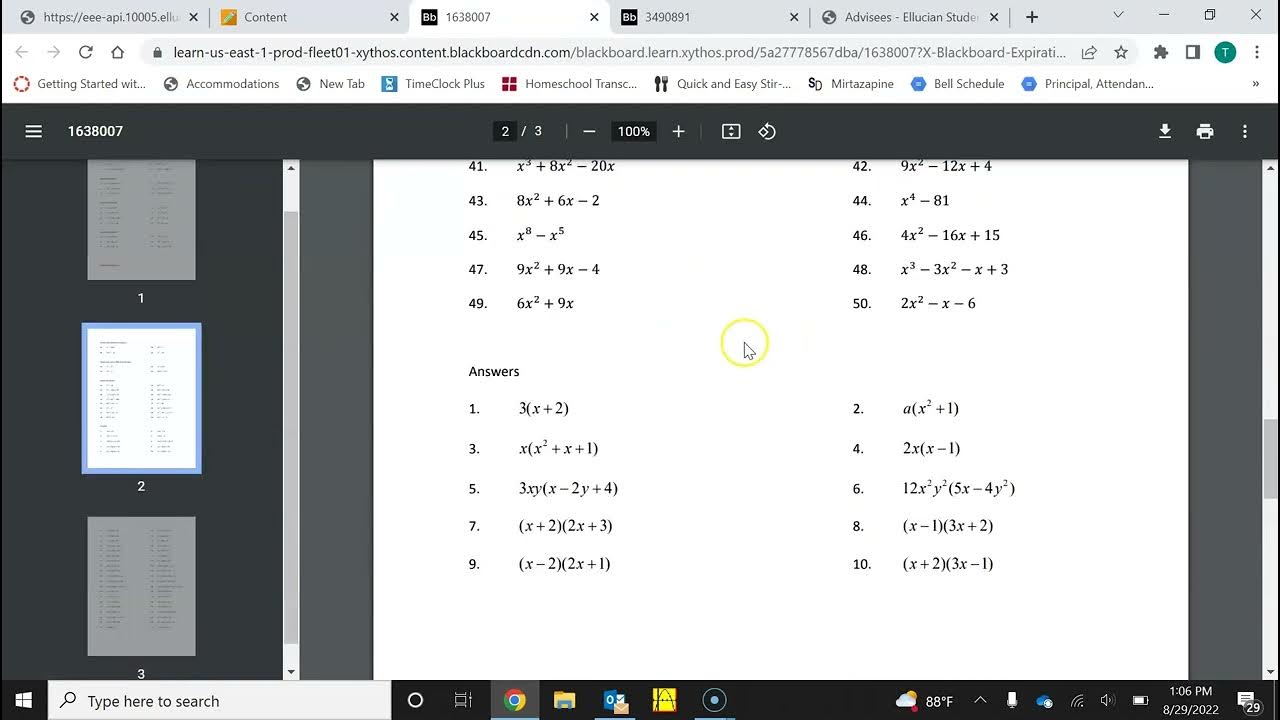Switch to the Advisees Ellucian tab
Screen dimensions: 1280x720
[910, 17]
